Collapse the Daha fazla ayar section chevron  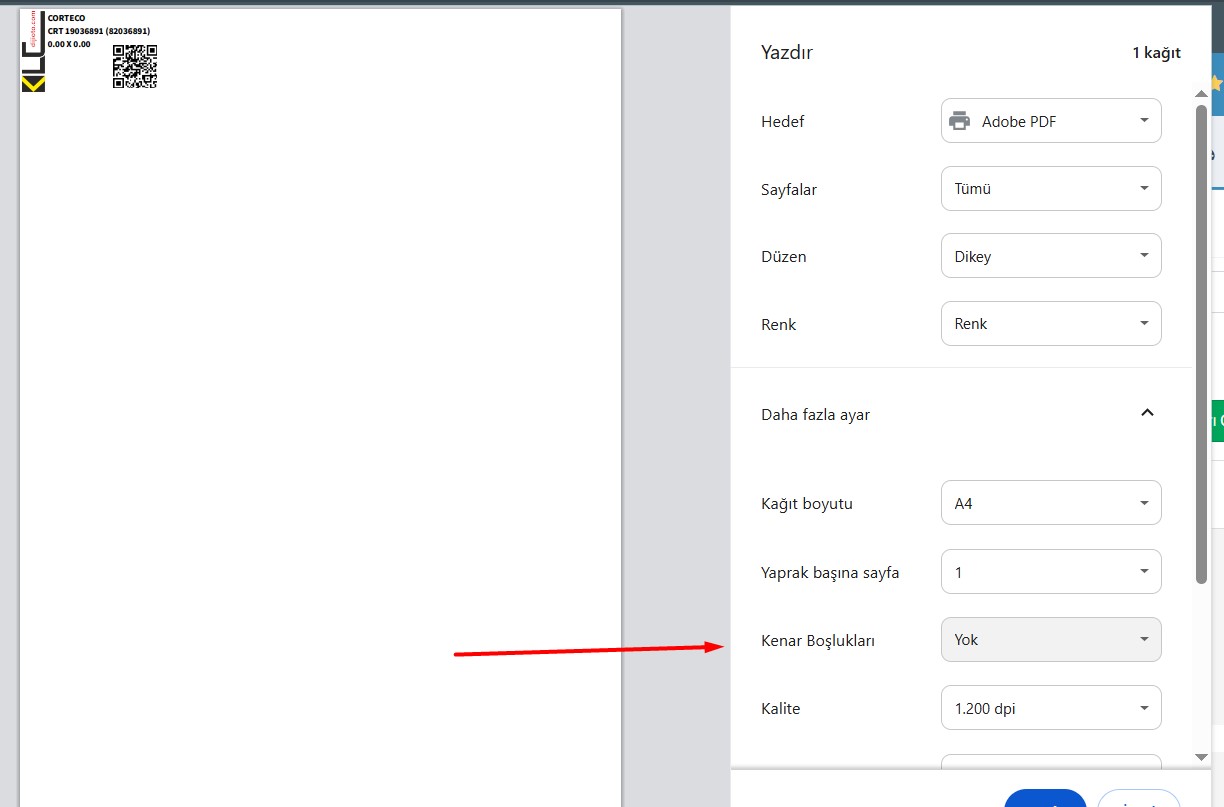tap(1147, 413)
